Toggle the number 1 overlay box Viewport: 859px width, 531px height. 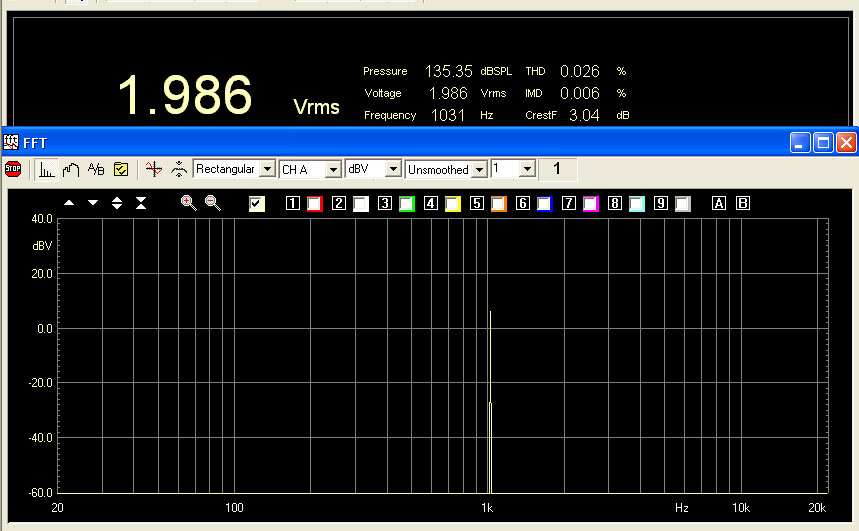pyautogui.click(x=293, y=203)
